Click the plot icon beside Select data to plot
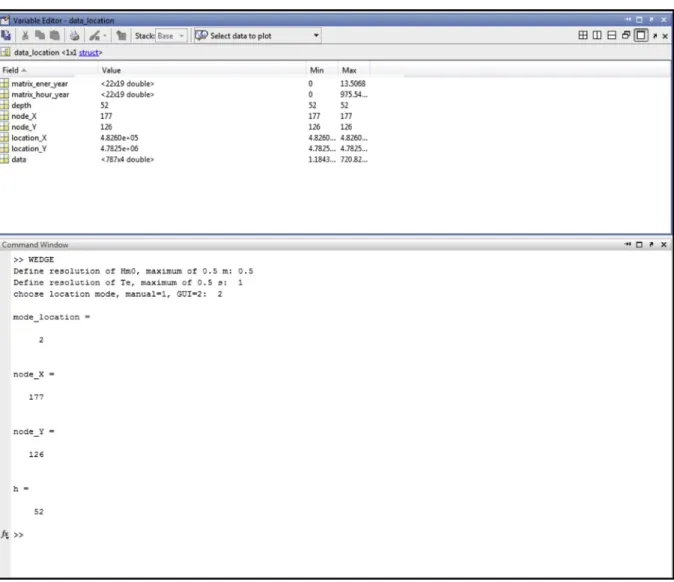Viewport: 674px width, 582px height. pos(201,36)
